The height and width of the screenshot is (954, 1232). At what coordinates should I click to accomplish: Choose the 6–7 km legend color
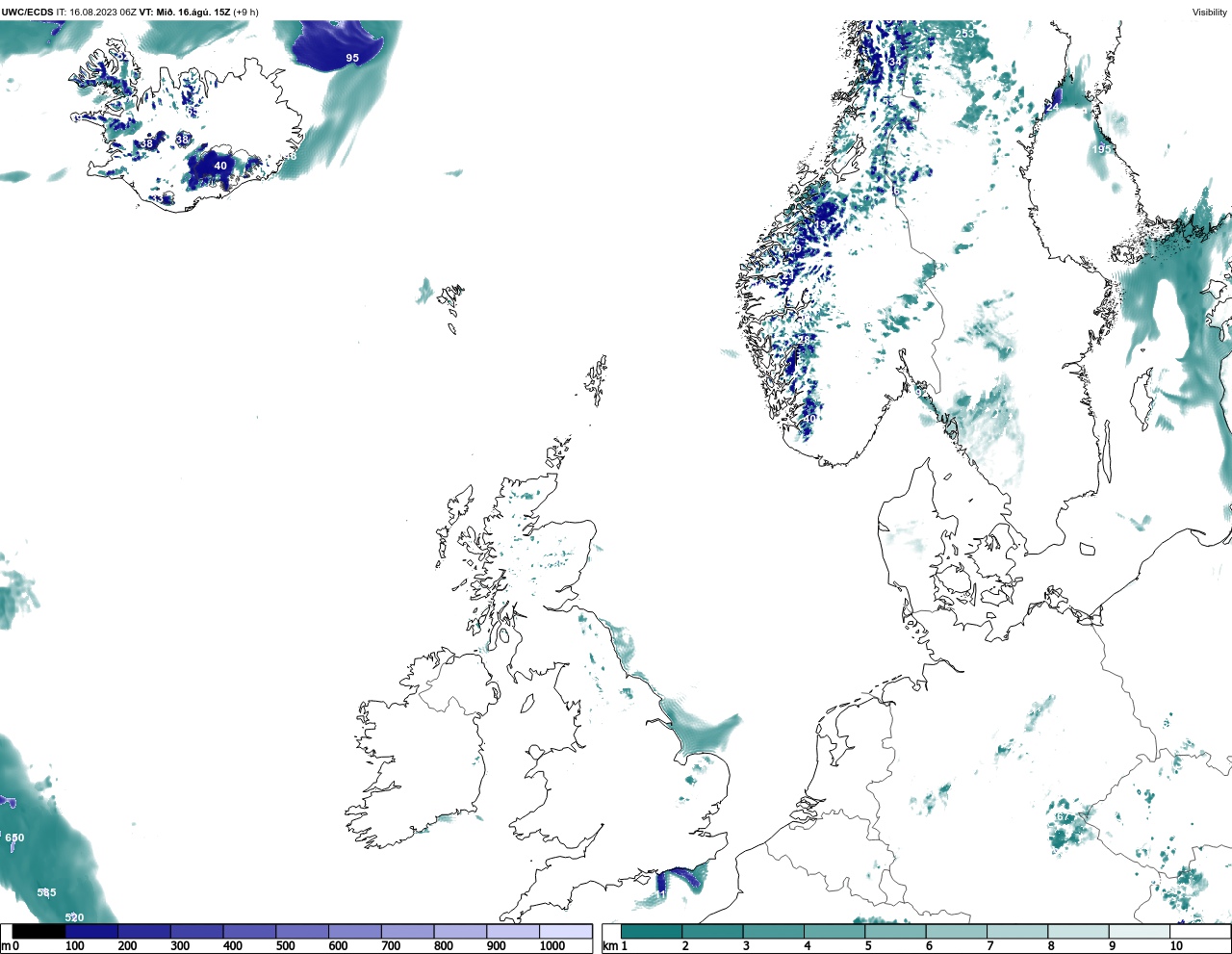(x=956, y=932)
